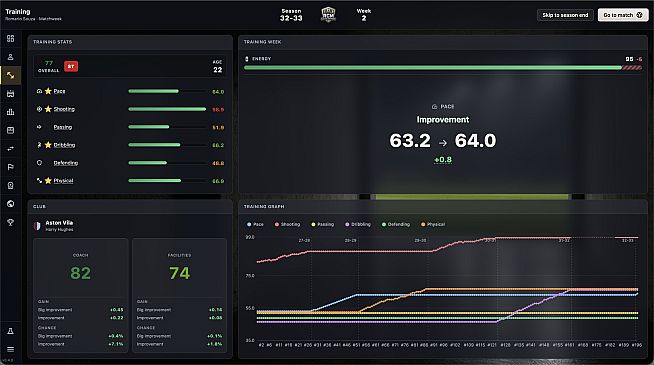Click the battery icon next to Energy
The height and width of the screenshot is (365, 654).
(247, 59)
